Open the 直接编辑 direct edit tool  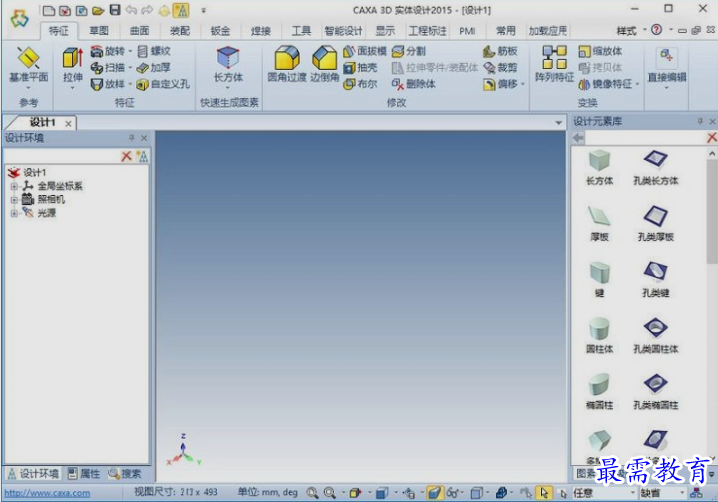point(666,65)
